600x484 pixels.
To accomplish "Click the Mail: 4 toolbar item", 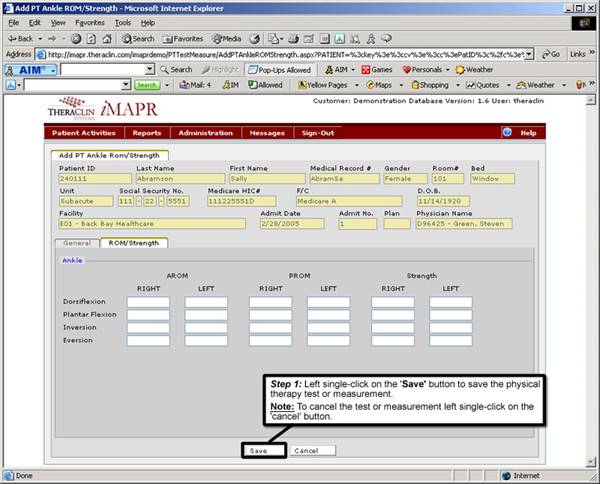I will (195, 85).
